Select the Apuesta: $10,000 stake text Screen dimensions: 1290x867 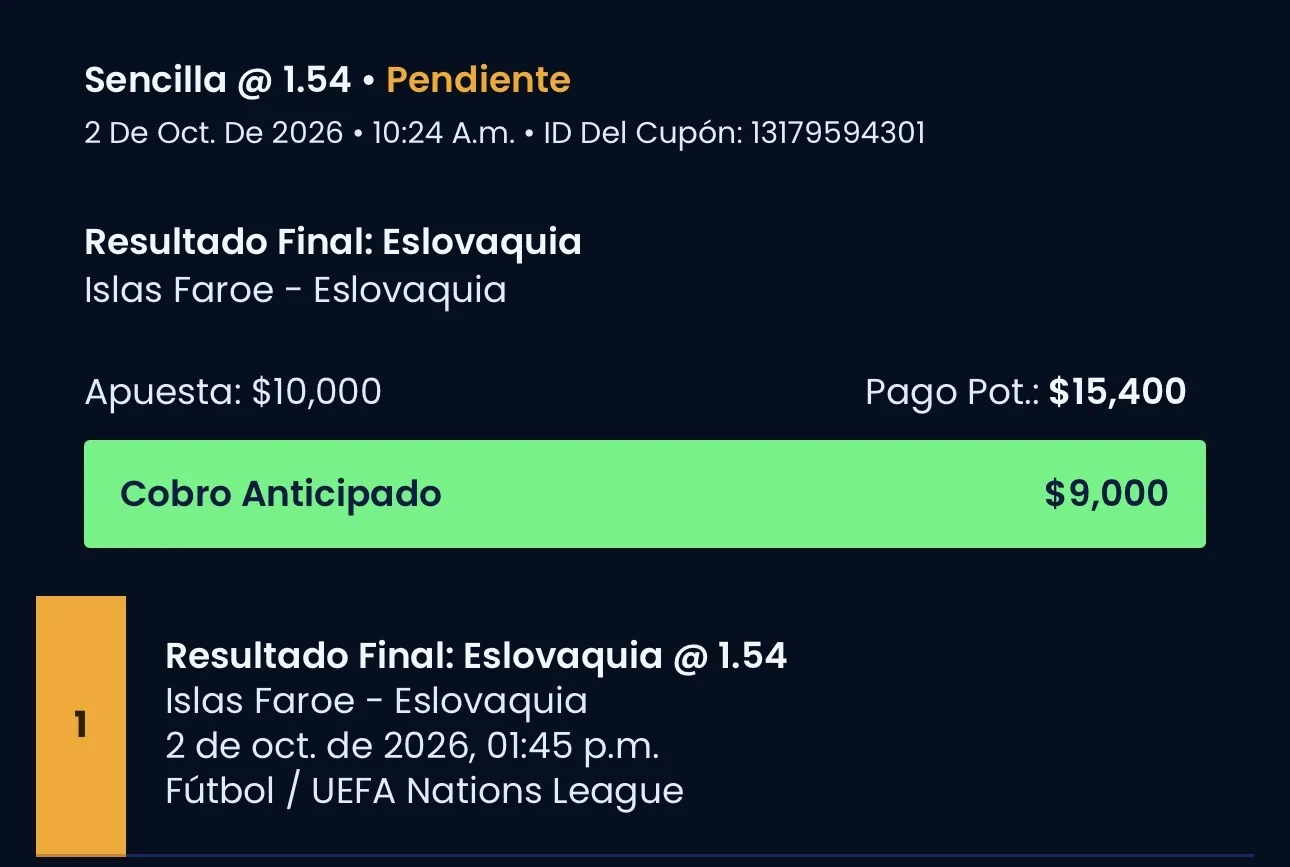point(233,392)
